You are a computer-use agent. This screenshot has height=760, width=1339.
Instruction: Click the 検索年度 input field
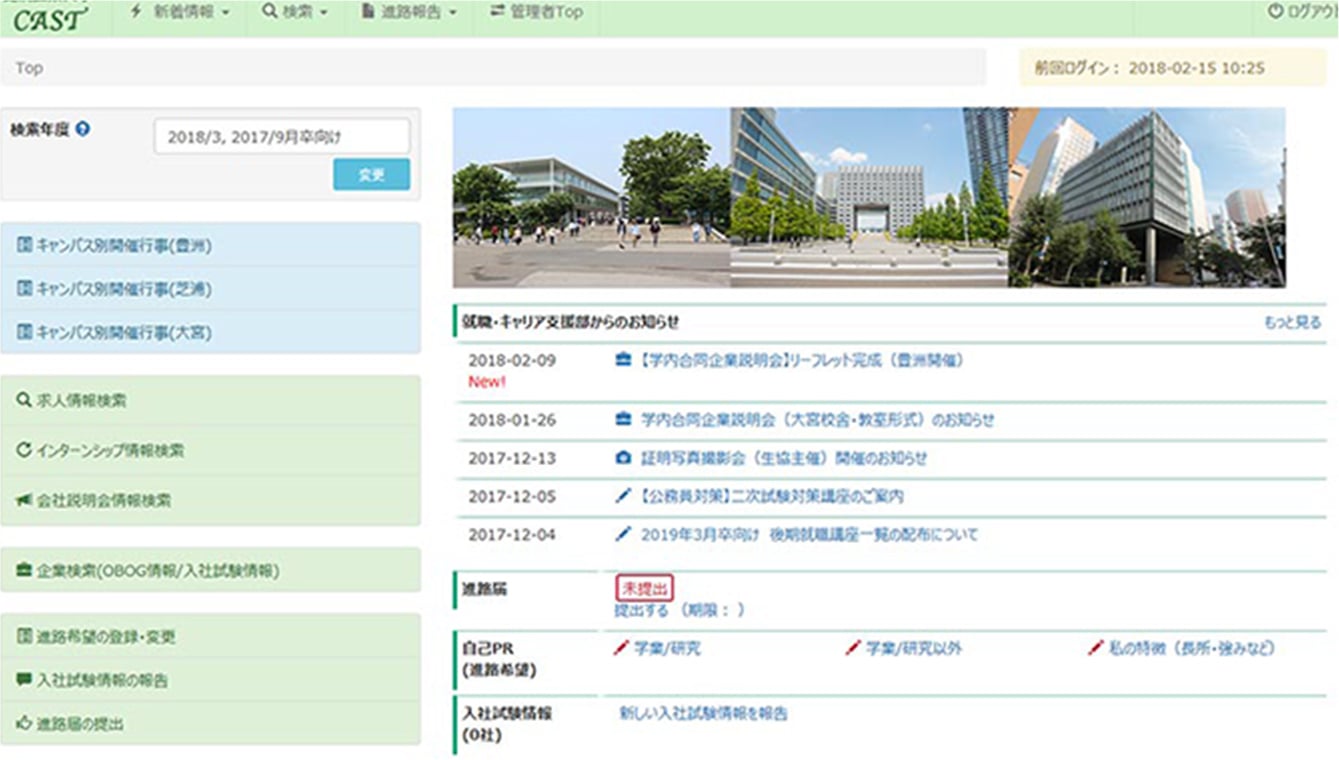pos(281,137)
